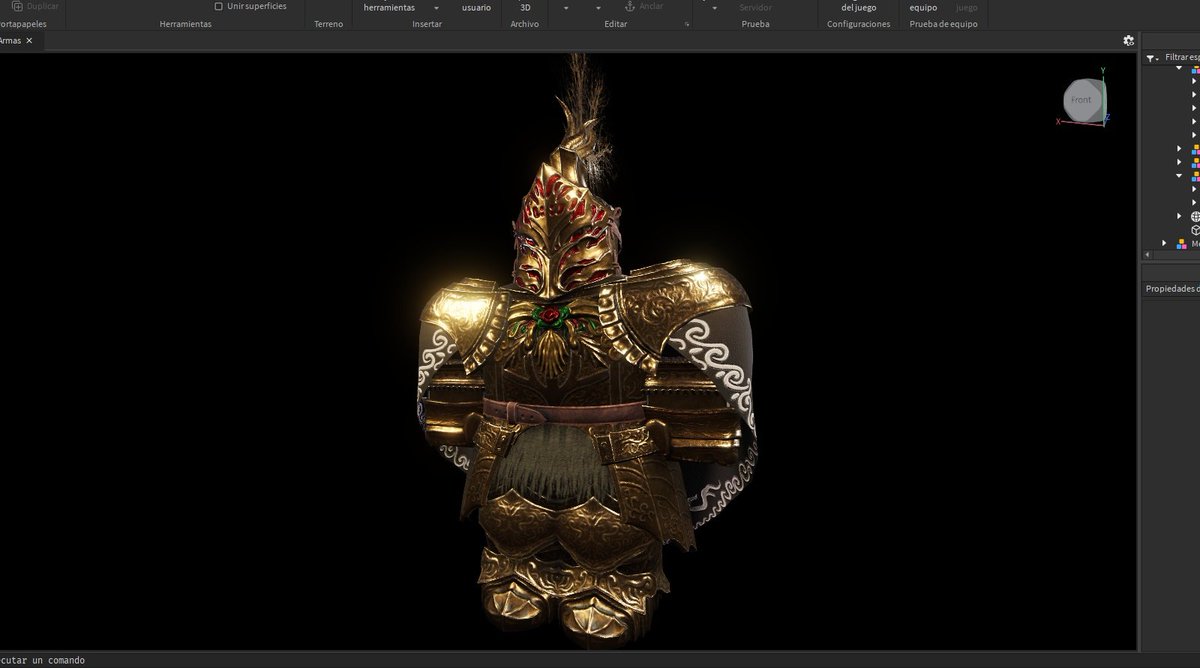The width and height of the screenshot is (1200, 668).
Task: Select the globe icon in Explorer tree
Action: pyautogui.click(x=1195, y=216)
